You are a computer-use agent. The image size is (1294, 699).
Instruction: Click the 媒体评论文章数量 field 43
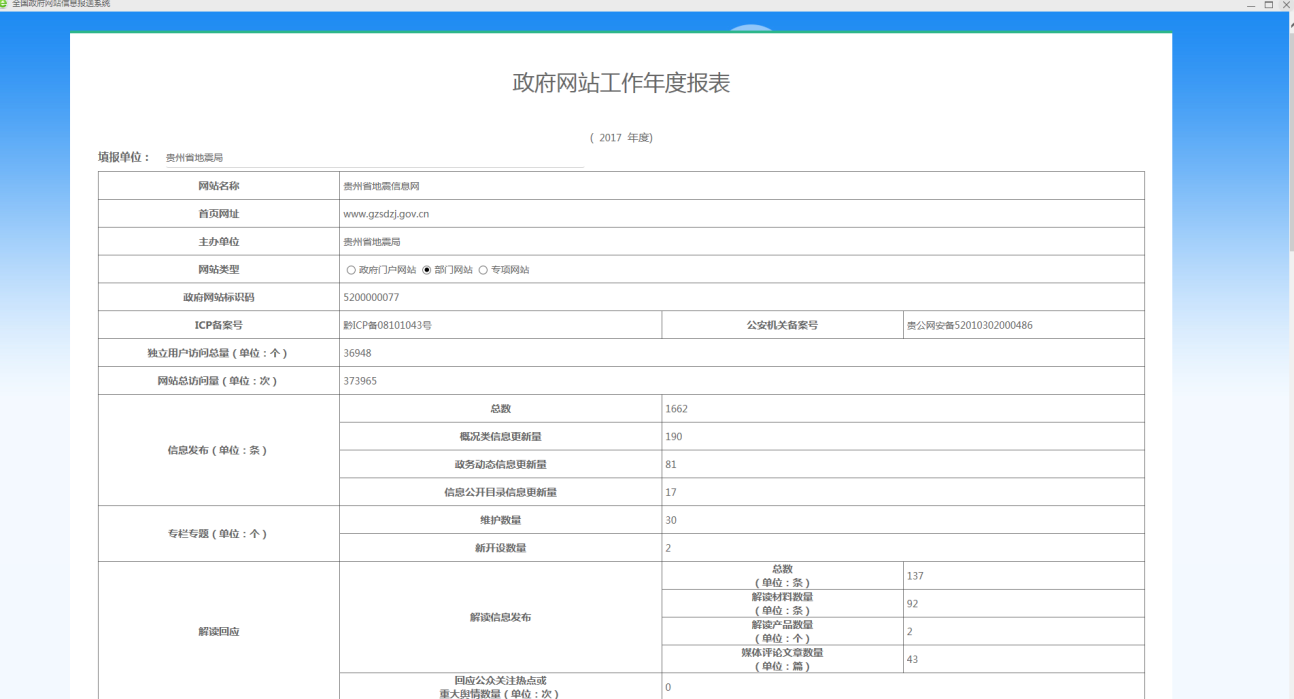pyautogui.click(x=1023, y=660)
